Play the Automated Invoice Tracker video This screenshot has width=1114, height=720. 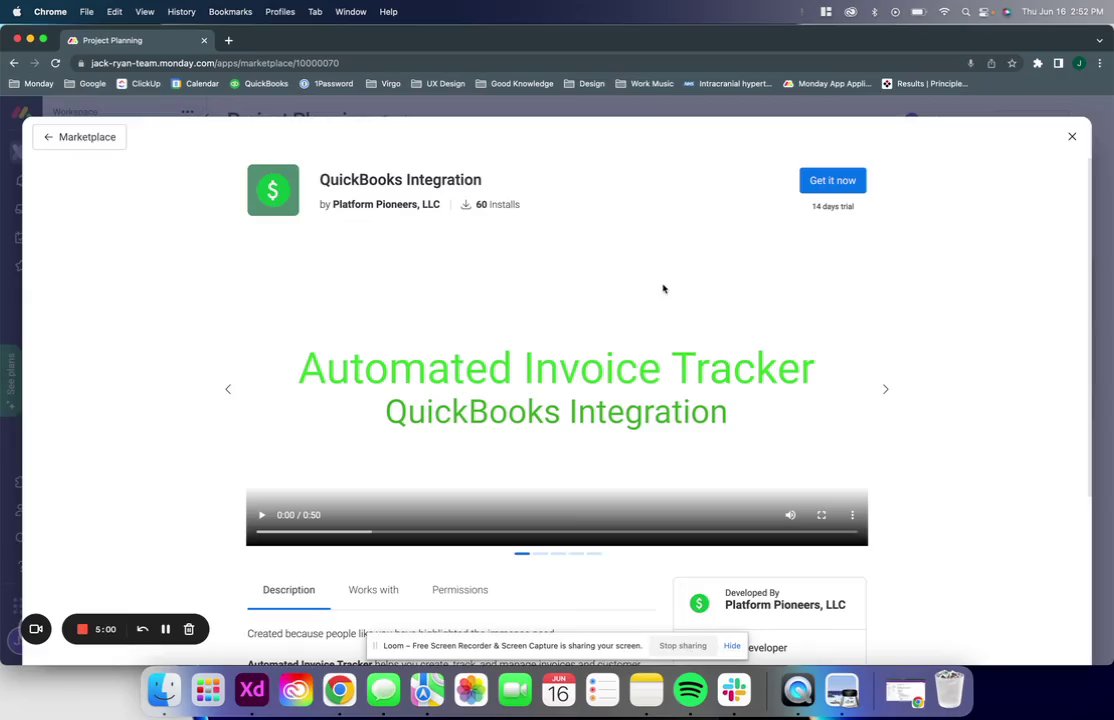(x=261, y=515)
